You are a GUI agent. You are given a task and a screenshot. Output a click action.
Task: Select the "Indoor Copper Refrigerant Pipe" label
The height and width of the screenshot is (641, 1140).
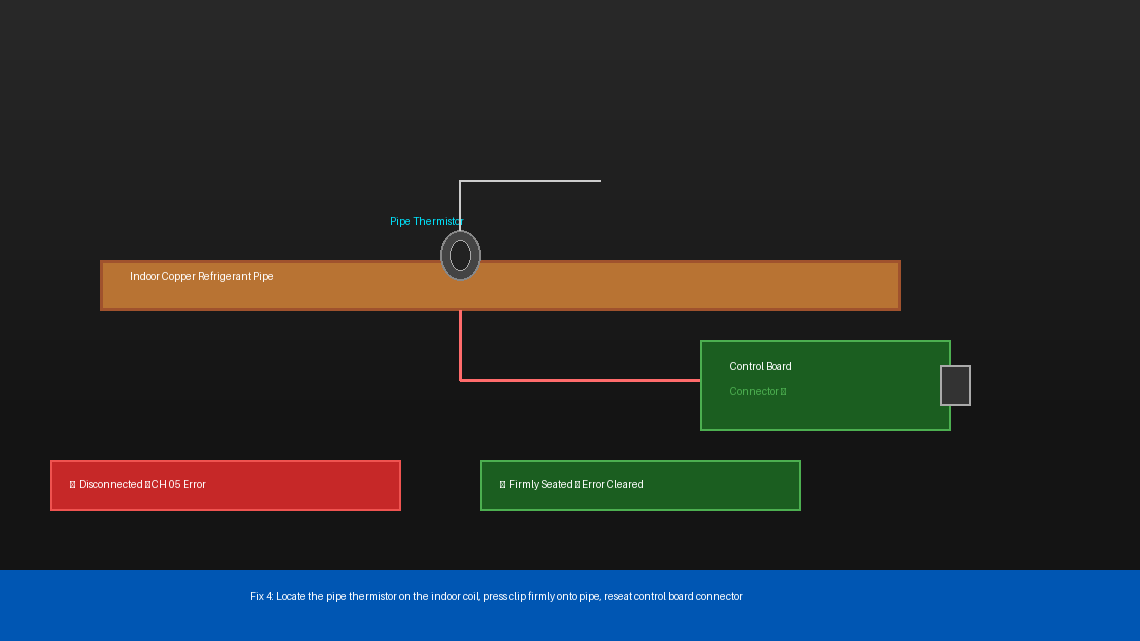(x=201, y=277)
